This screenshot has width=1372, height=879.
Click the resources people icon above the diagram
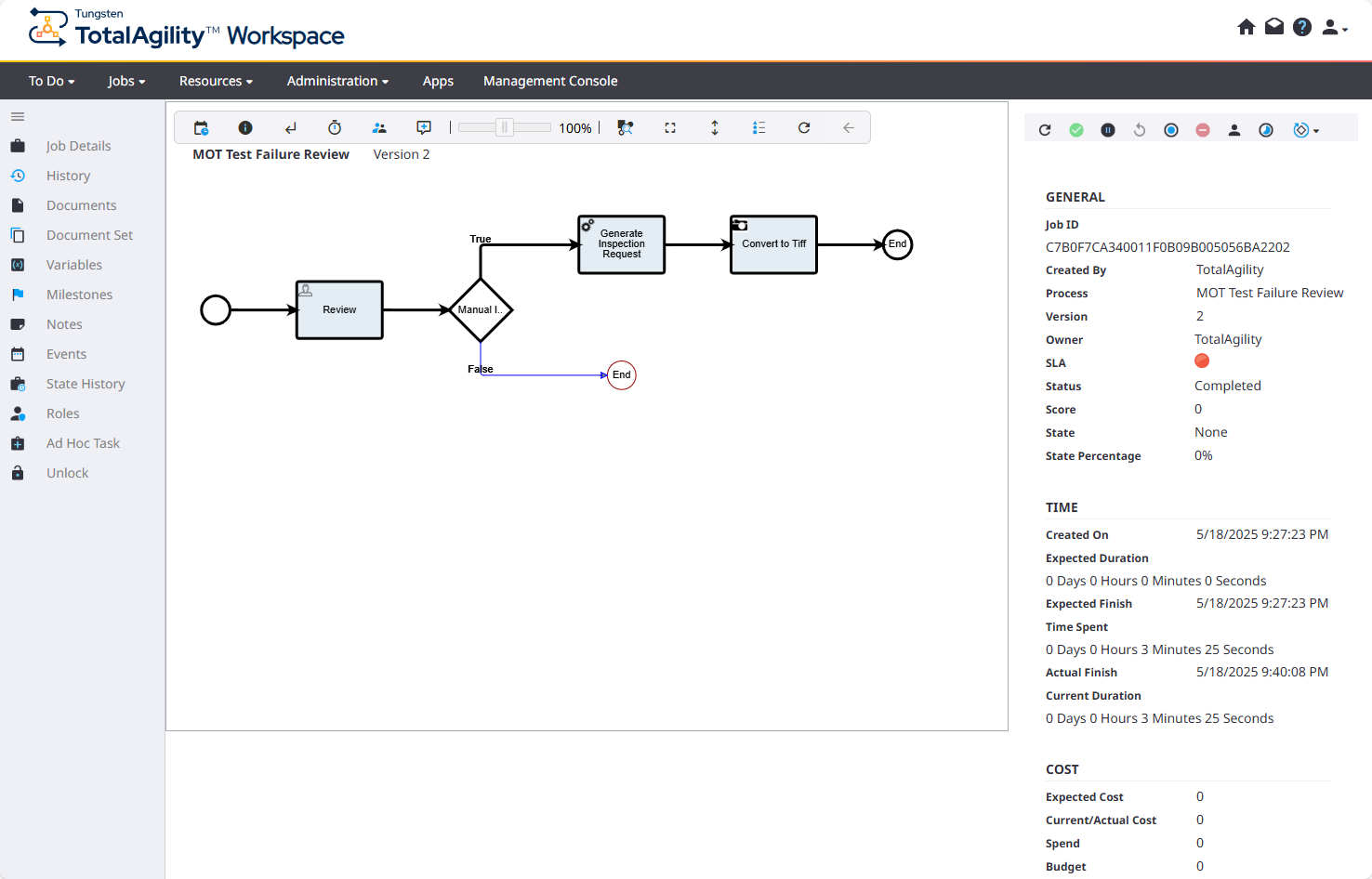pos(379,127)
